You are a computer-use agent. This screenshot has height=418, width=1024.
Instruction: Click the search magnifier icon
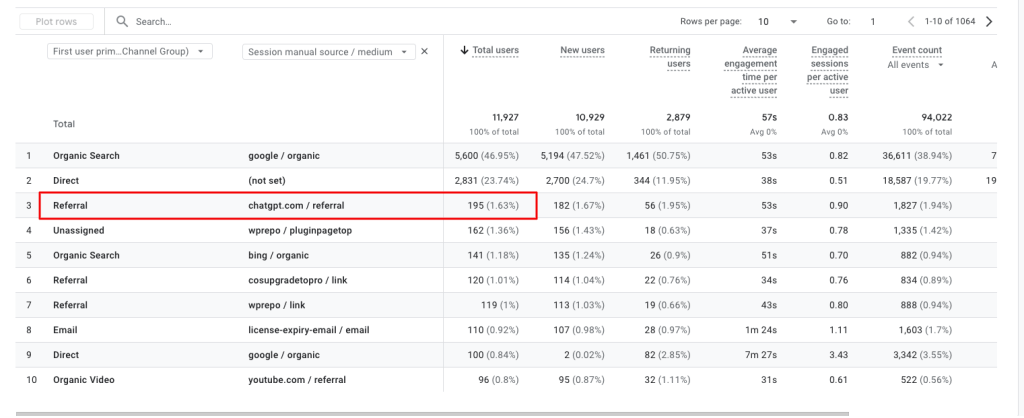tap(122, 21)
